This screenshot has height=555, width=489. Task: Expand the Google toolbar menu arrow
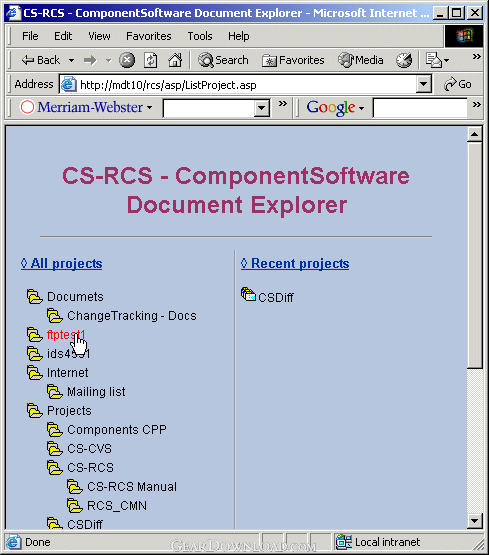pos(361,108)
